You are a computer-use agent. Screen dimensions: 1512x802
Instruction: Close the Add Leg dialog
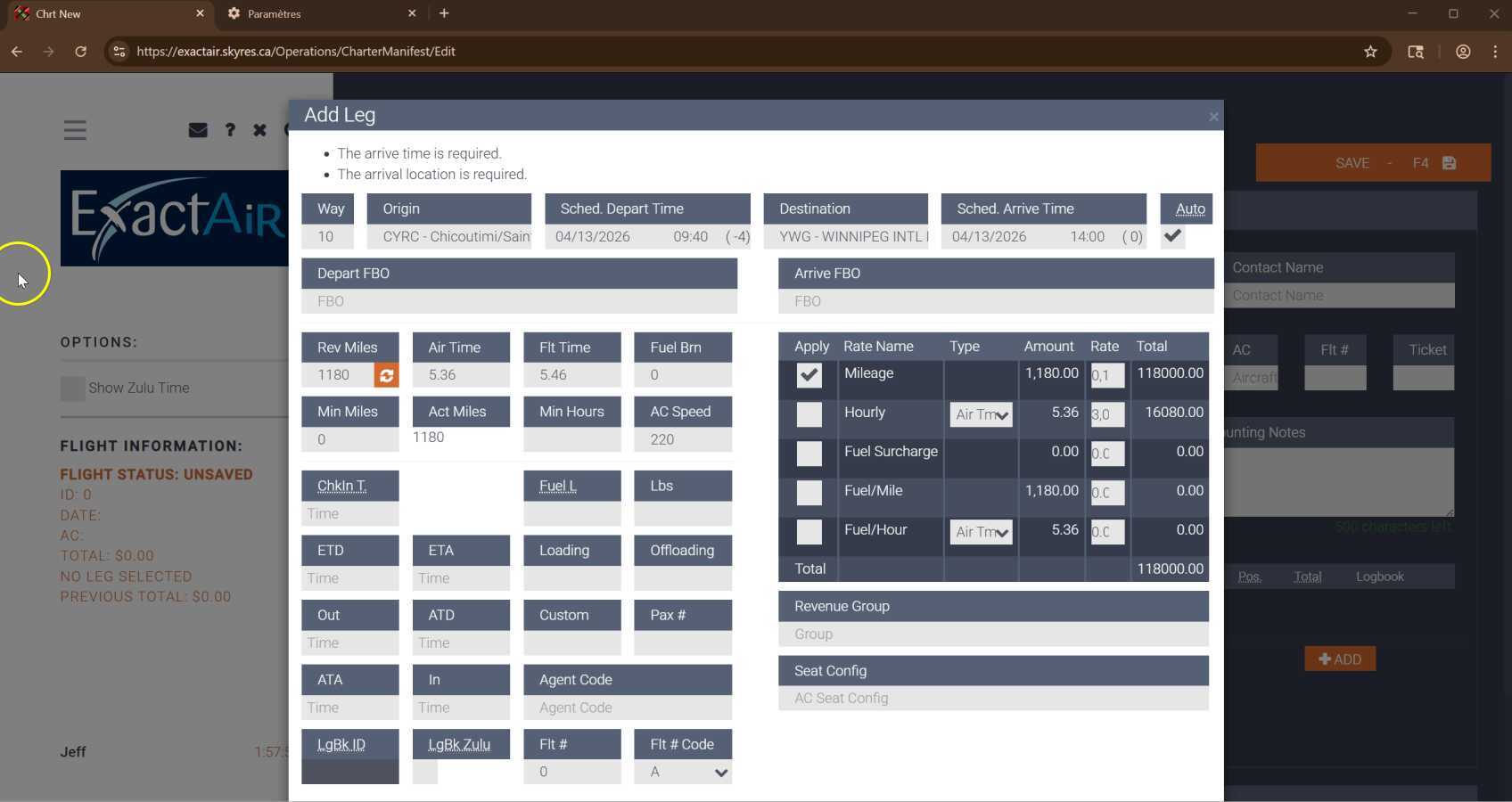coord(1213,117)
